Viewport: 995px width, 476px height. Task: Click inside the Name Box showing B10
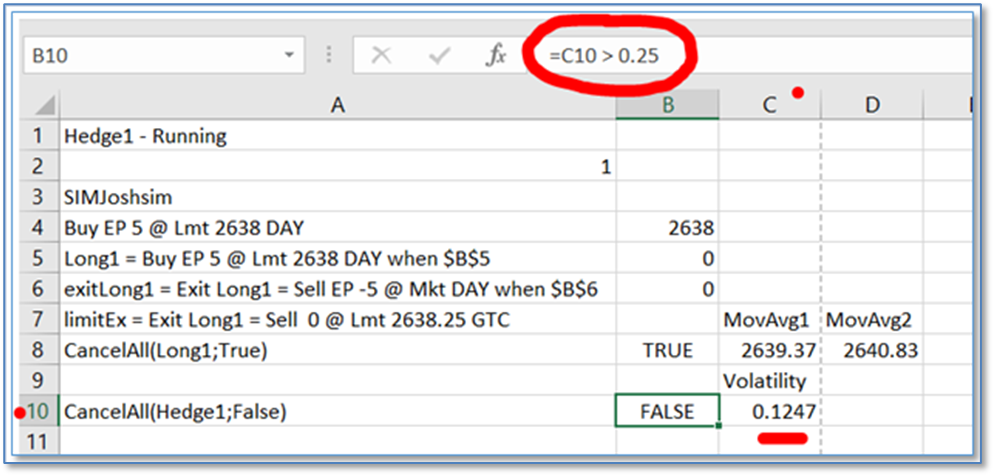[x=150, y=56]
